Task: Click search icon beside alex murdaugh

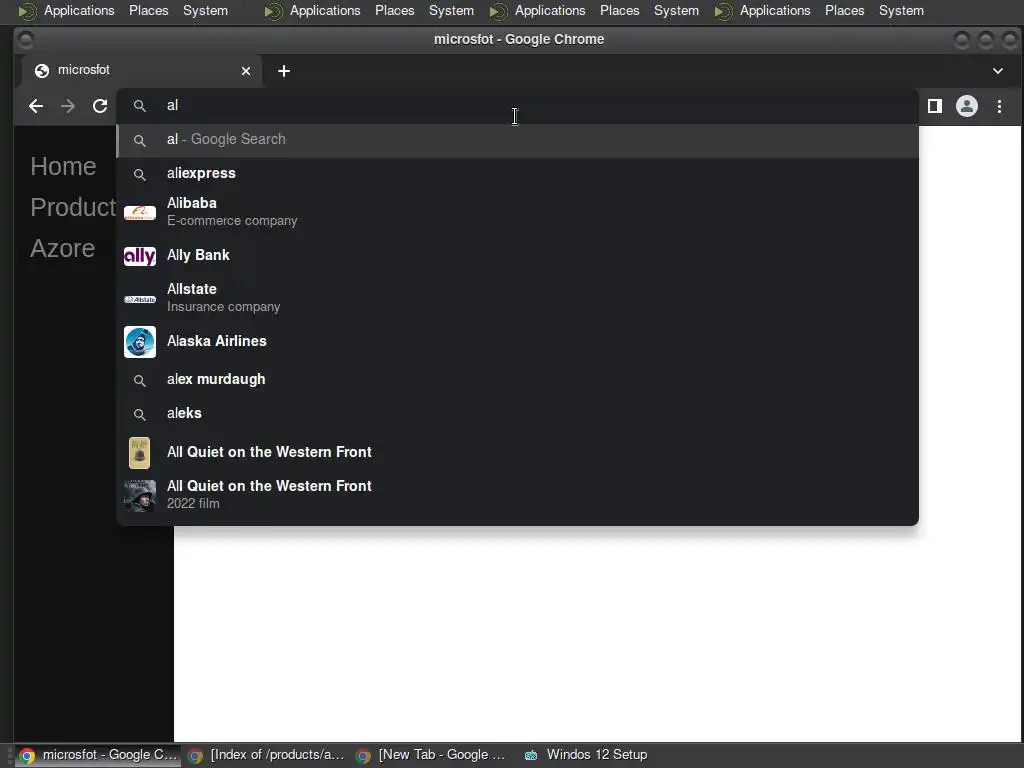Action: tap(139, 380)
